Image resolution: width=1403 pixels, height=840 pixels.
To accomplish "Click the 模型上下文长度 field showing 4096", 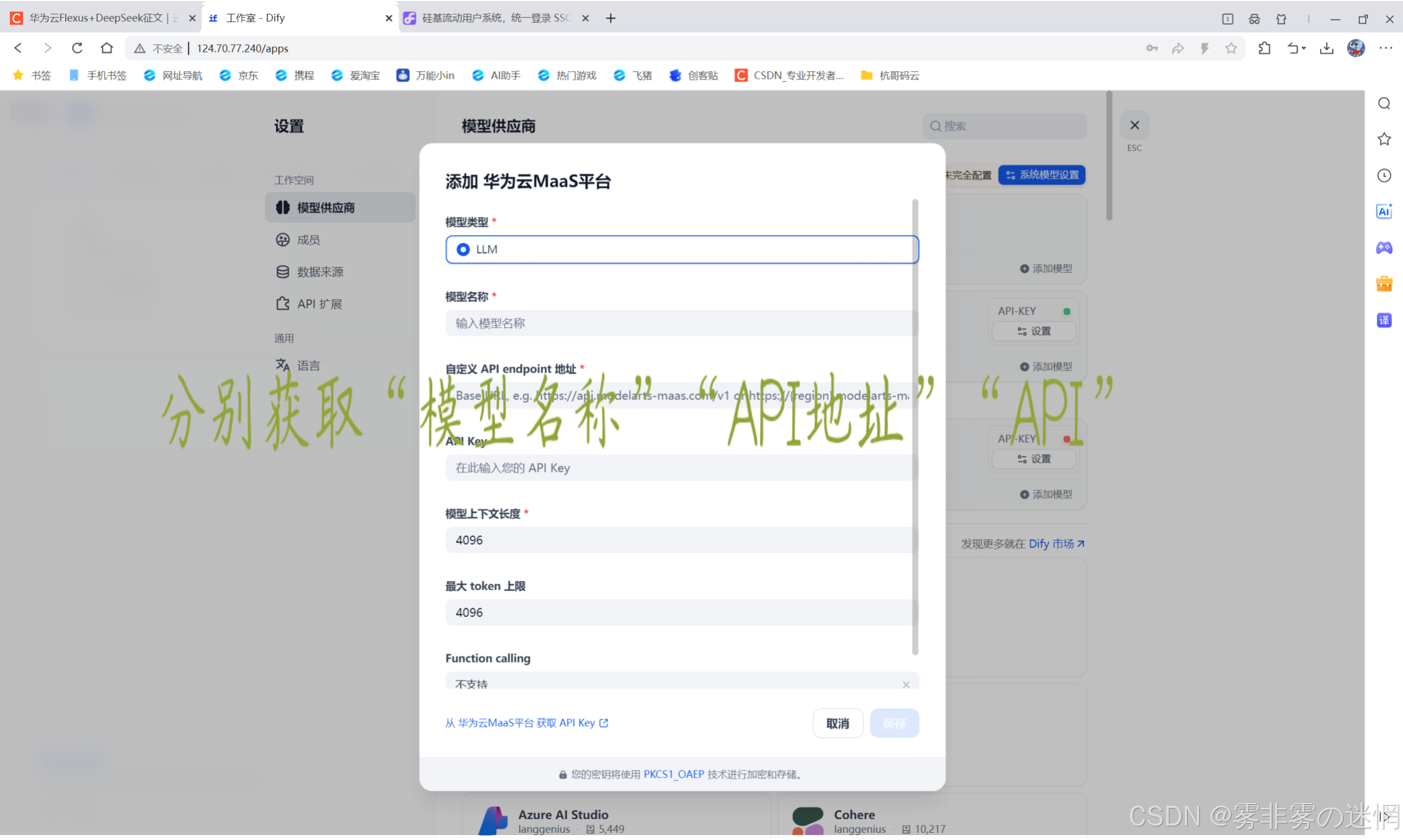I will coord(681,541).
